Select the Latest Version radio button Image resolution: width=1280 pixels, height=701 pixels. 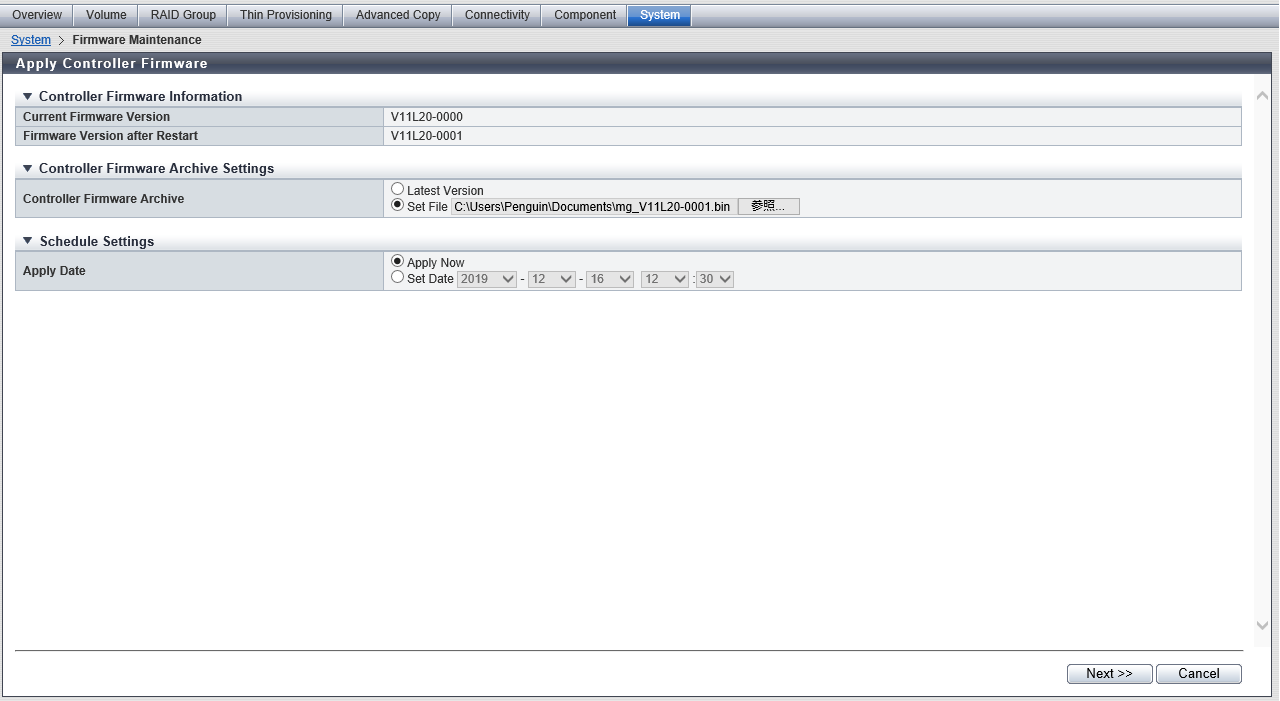coord(398,189)
